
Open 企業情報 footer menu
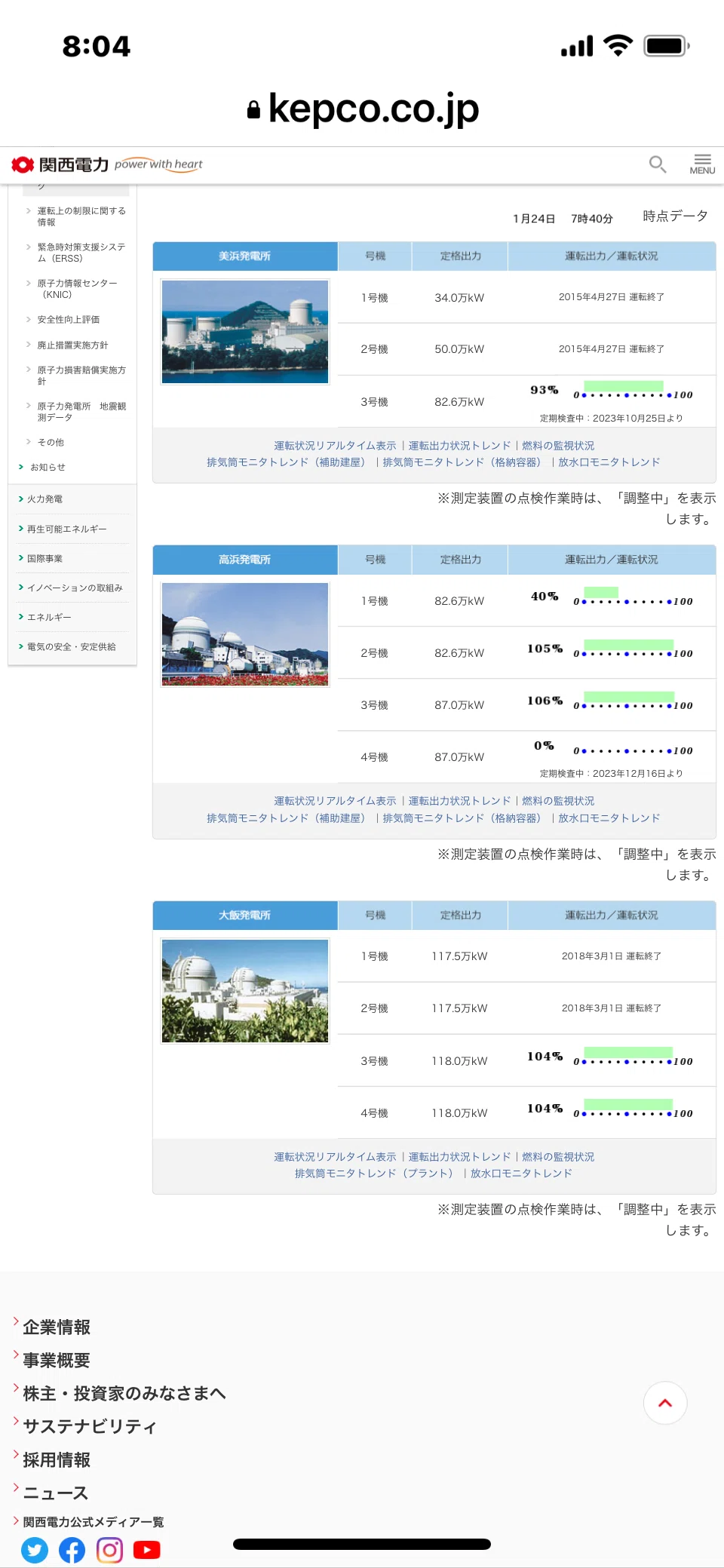(x=57, y=1327)
